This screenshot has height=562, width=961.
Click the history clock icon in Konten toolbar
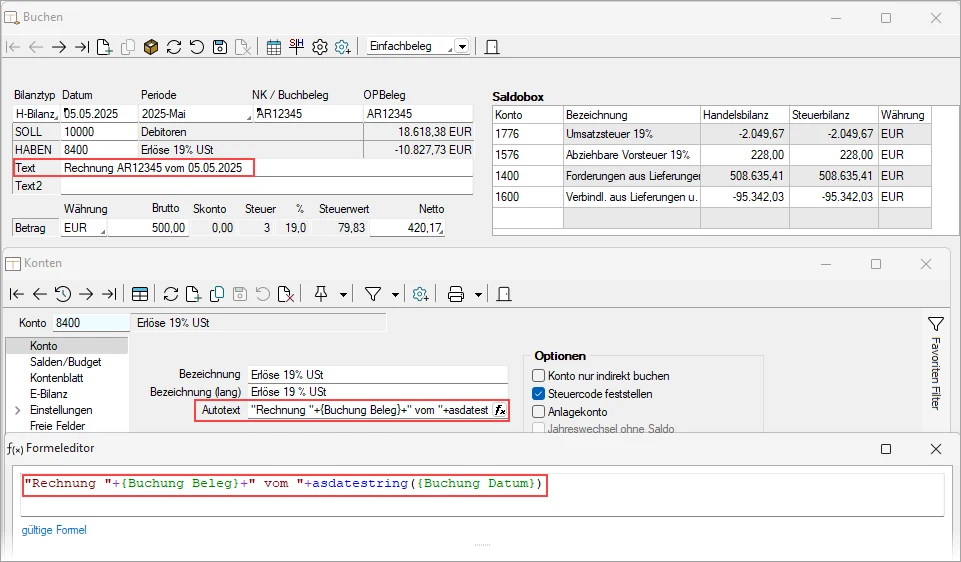[62, 294]
